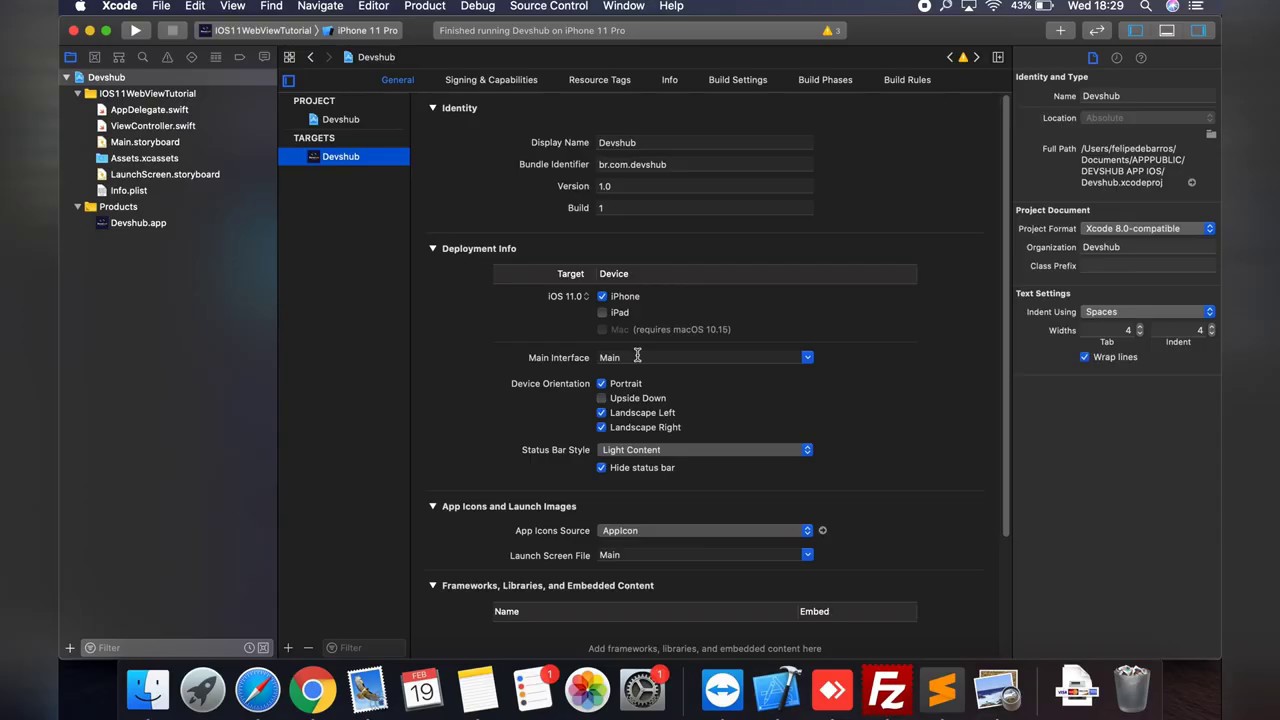The height and width of the screenshot is (720, 1280).
Task: Open the Product menu
Action: [424, 6]
